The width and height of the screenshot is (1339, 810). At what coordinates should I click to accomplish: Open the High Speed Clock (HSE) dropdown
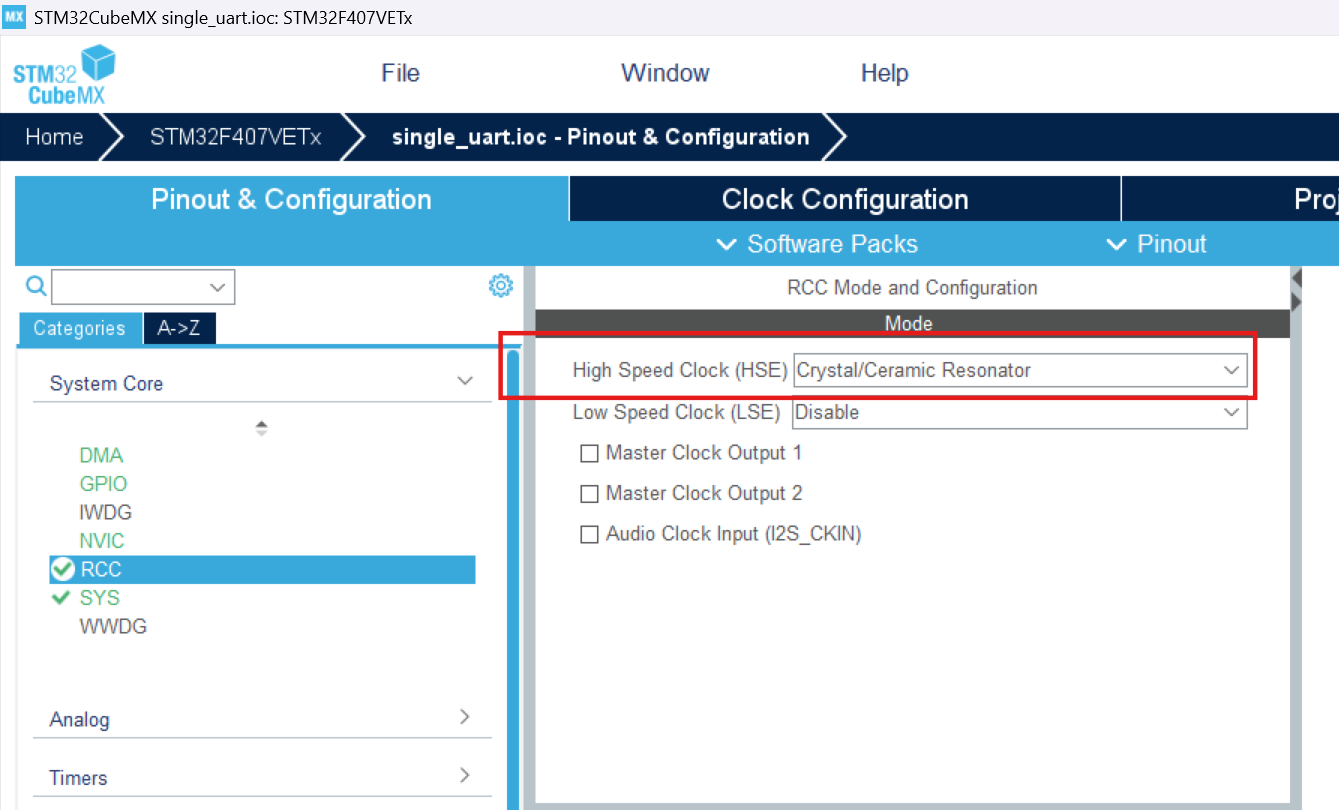click(x=1020, y=370)
